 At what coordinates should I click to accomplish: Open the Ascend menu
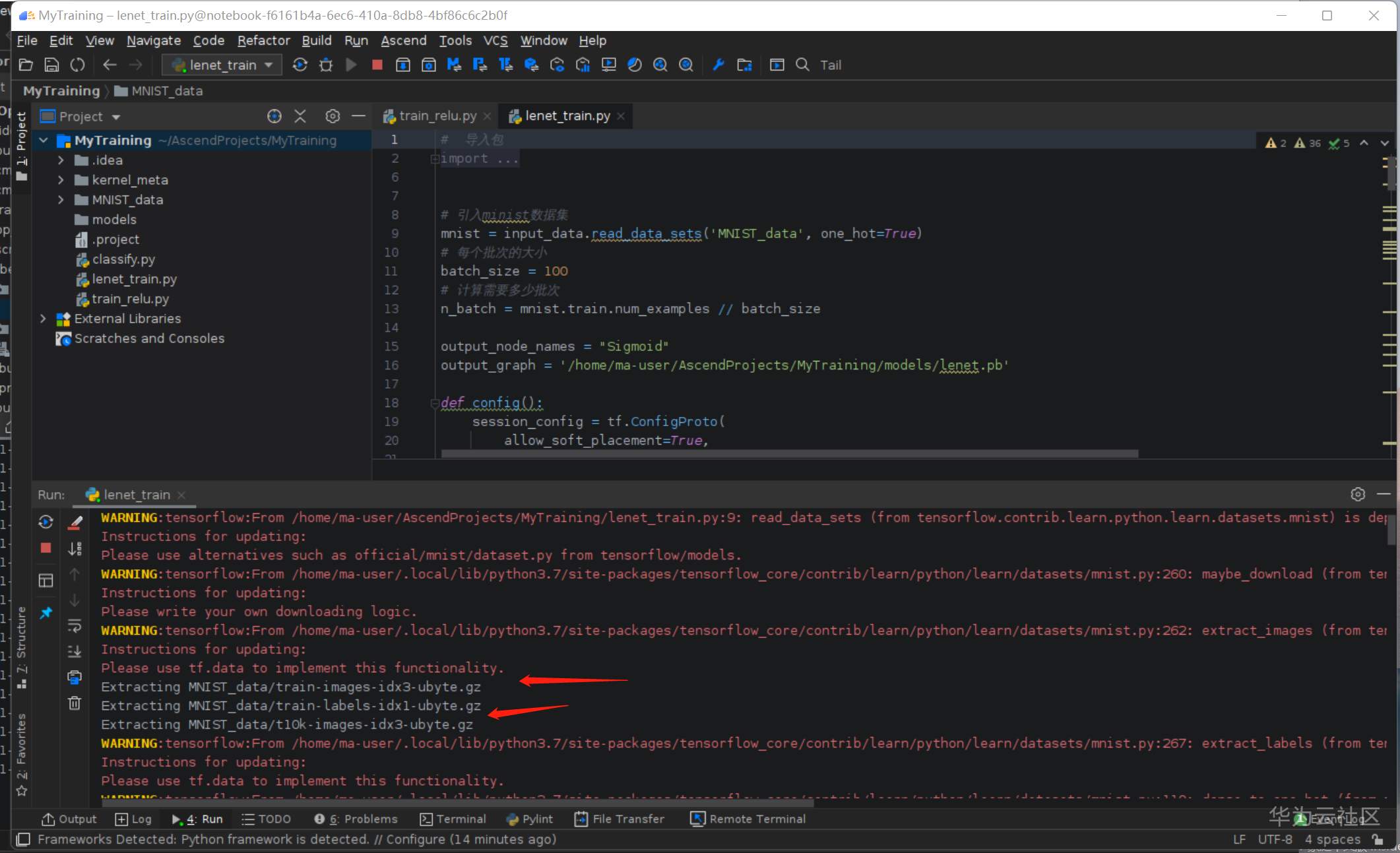[x=403, y=40]
